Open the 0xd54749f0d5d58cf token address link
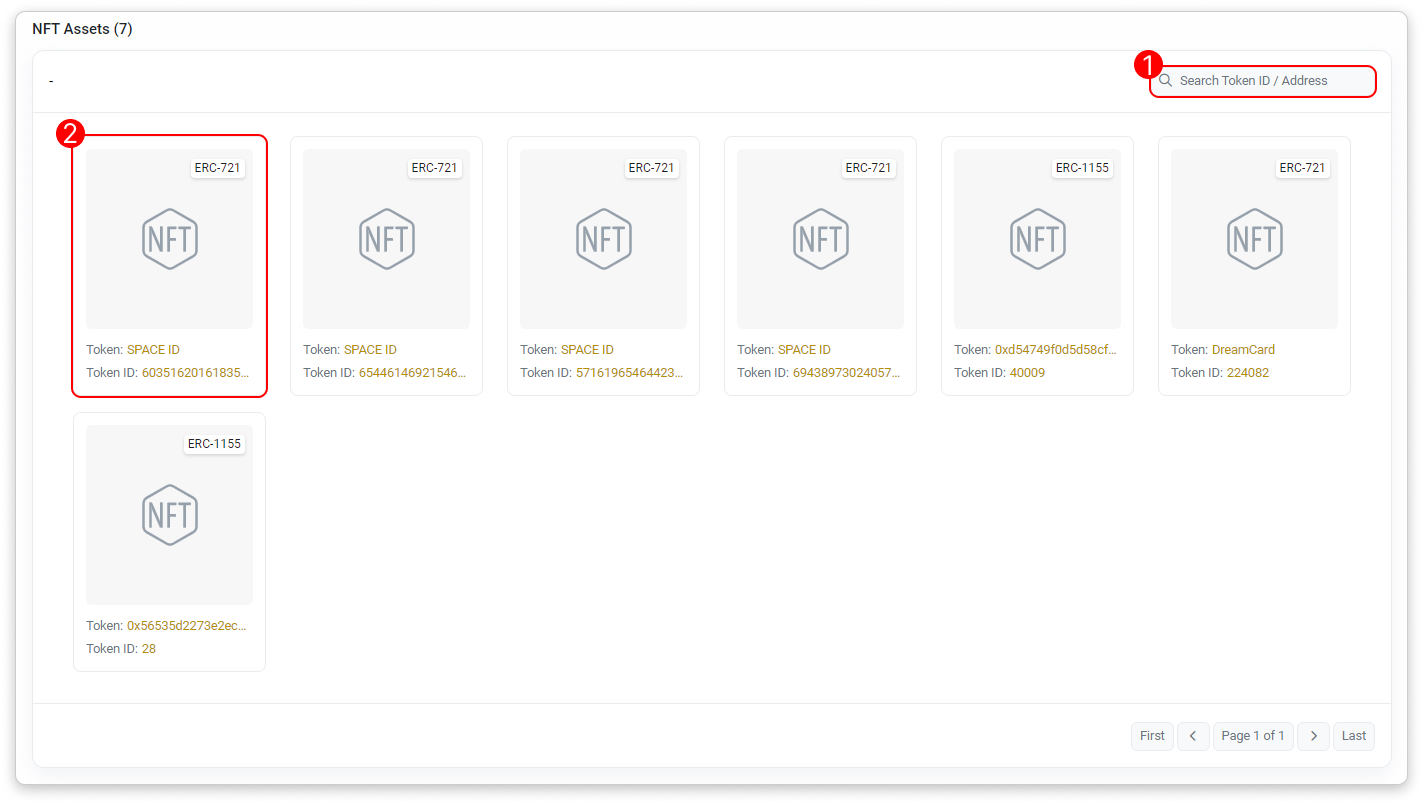This screenshot has height=804, width=1423. (x=1056, y=350)
